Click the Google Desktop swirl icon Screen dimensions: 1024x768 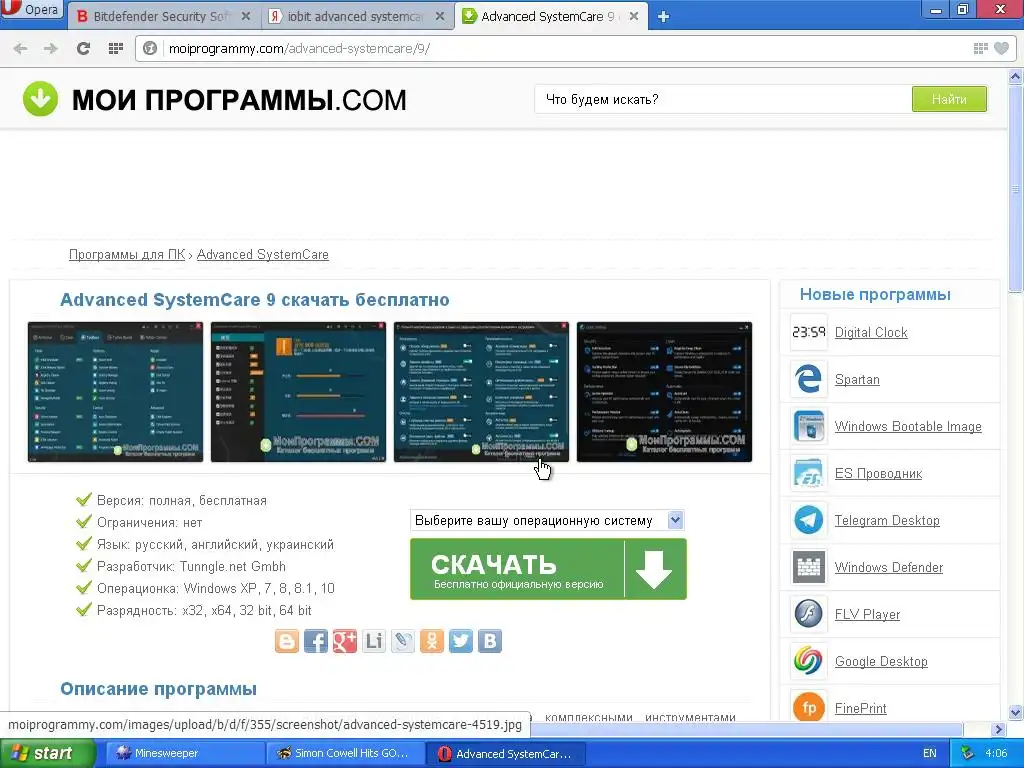tap(808, 662)
